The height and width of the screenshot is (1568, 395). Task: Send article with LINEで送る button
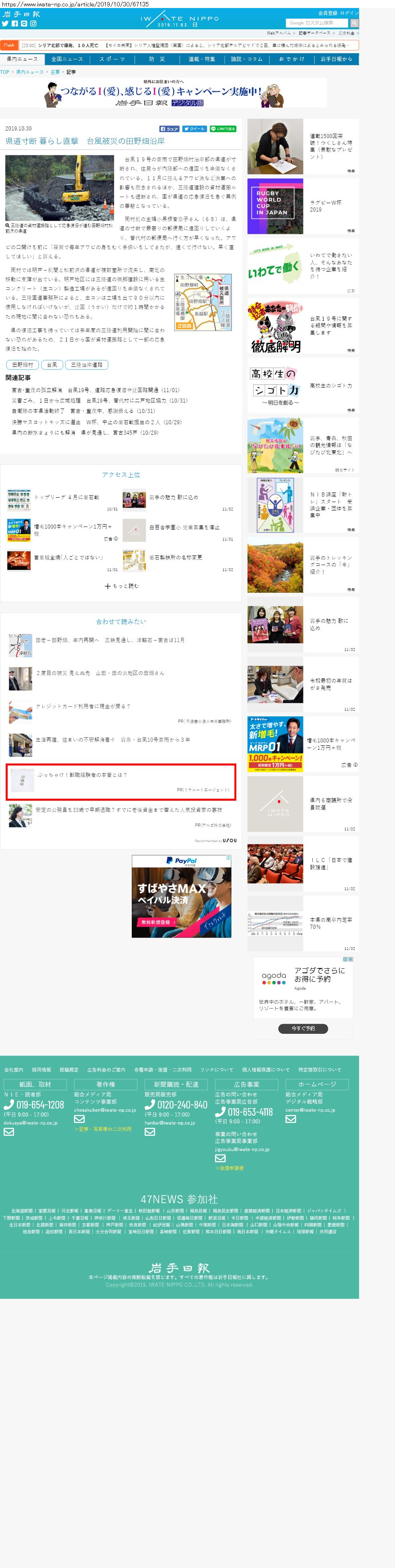[x=223, y=129]
